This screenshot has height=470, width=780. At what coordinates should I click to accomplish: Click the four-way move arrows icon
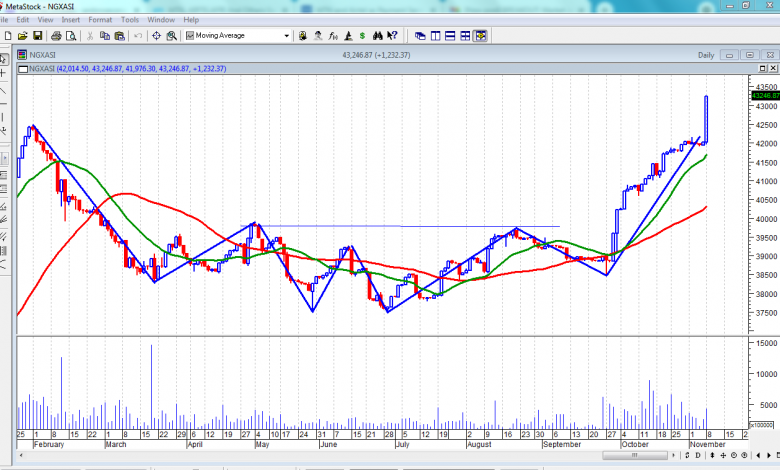coord(723,455)
